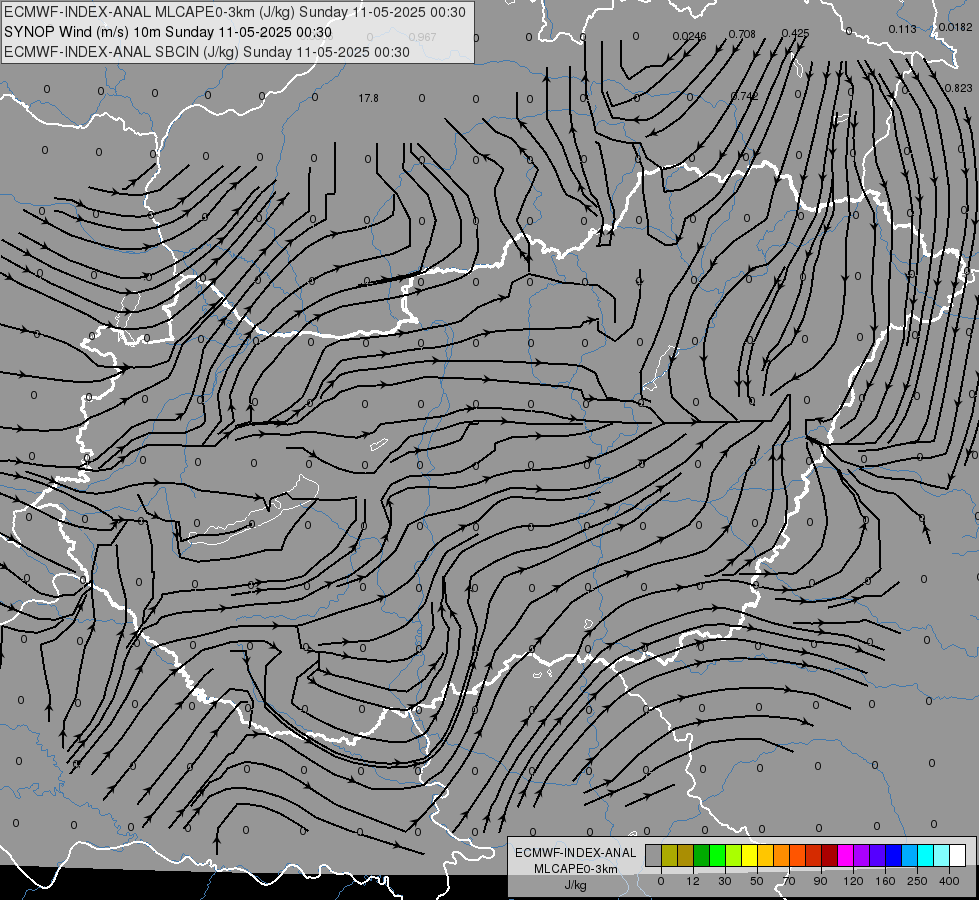The width and height of the screenshot is (979, 900).
Task: Click the legend tick label 30
Action: tap(725, 881)
